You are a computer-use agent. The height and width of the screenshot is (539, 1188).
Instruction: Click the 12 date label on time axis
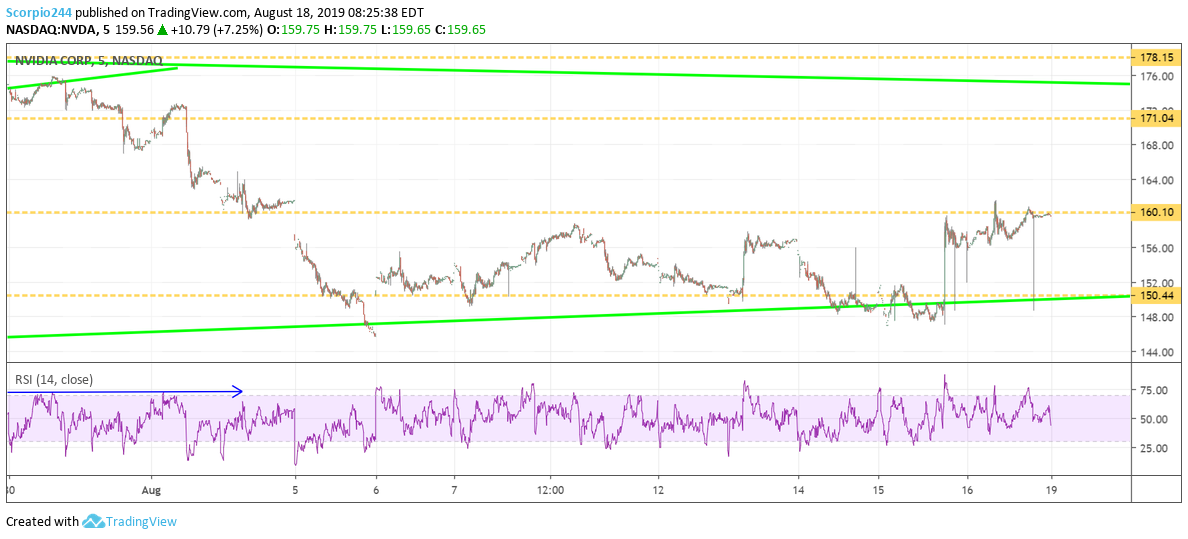point(658,490)
